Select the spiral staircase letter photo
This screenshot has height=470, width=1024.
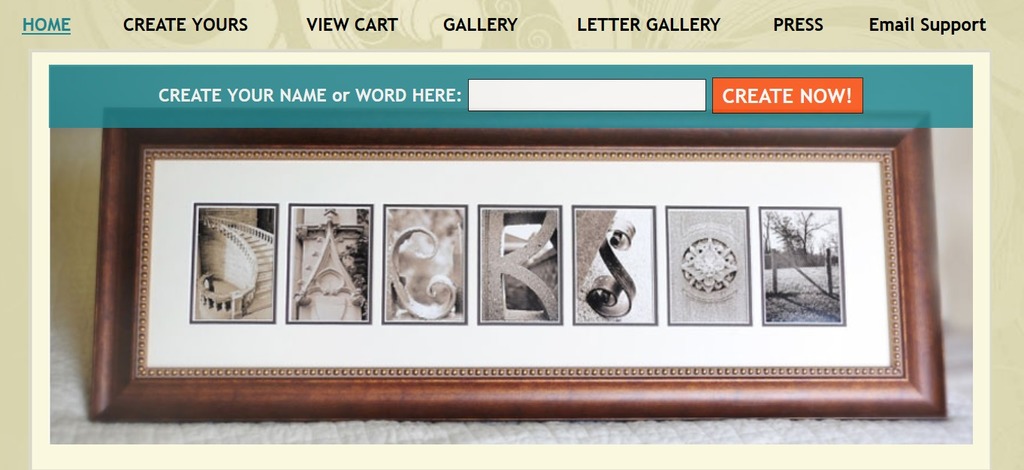(x=234, y=264)
